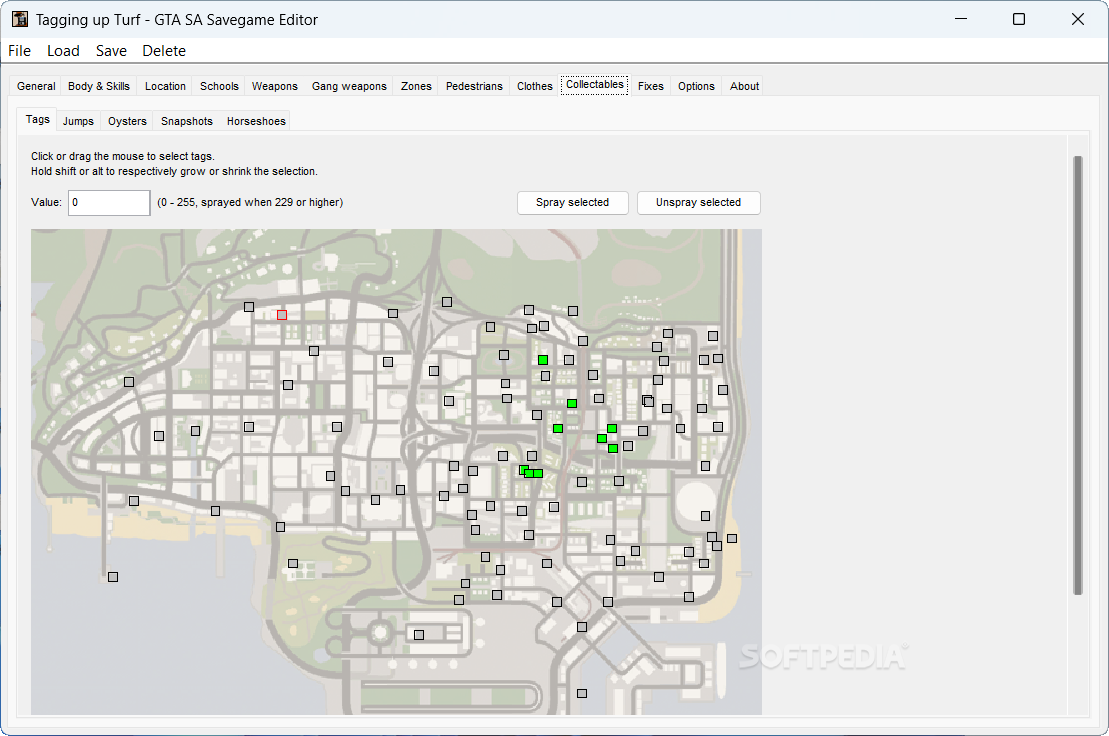The height and width of the screenshot is (736, 1109).
Task: Switch to the Body & Skills tab
Action: click(x=98, y=86)
